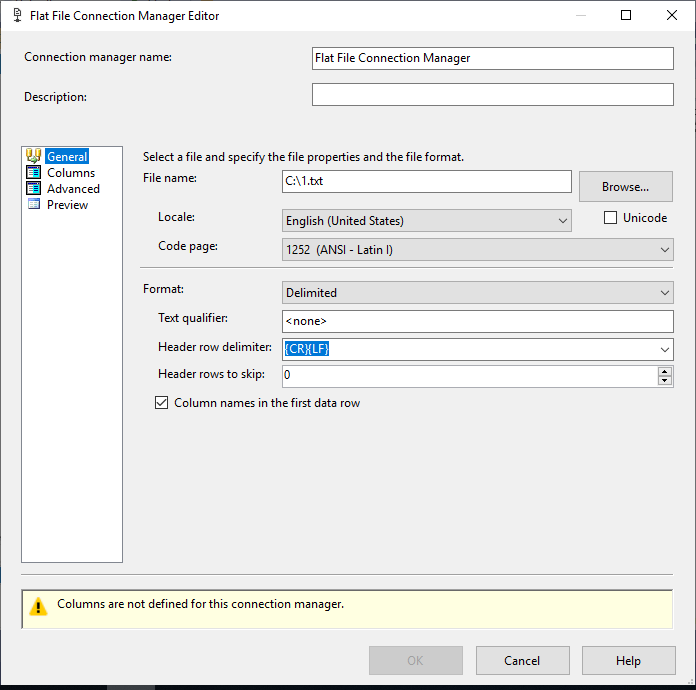Screen dimensions: 696x690
Task: Select the Columns page
Action: pos(71,173)
